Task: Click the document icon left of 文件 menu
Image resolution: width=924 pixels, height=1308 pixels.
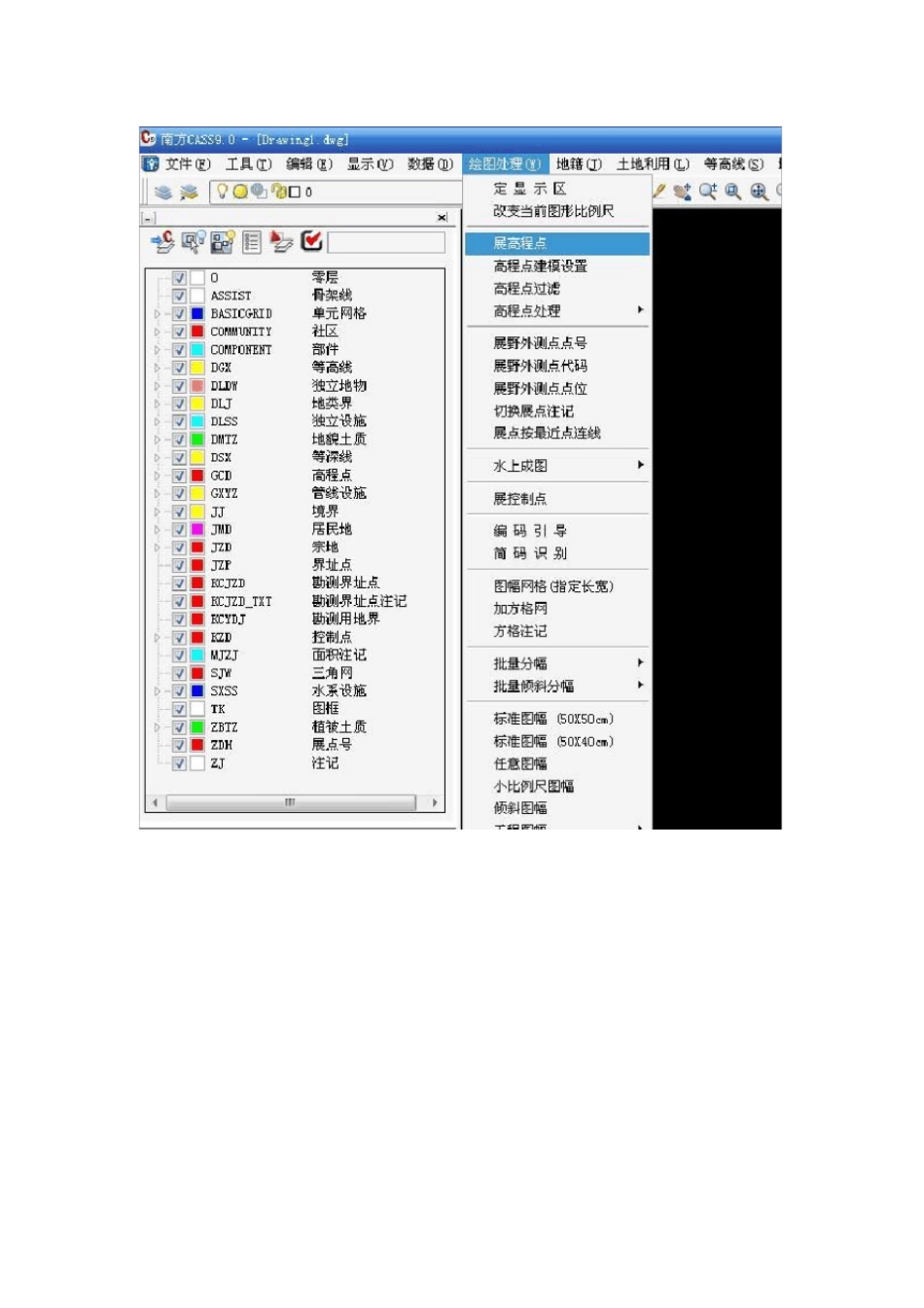Action: pos(151,164)
